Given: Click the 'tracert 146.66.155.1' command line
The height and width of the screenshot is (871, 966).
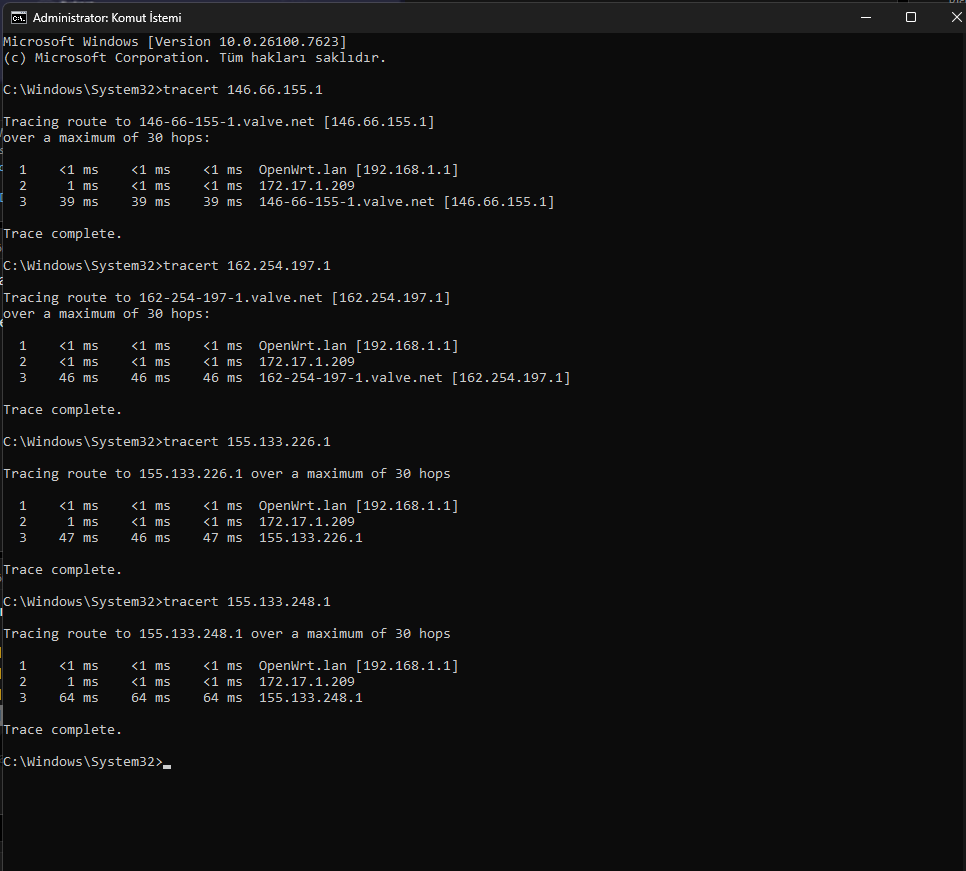Looking at the screenshot, I should tap(163, 89).
